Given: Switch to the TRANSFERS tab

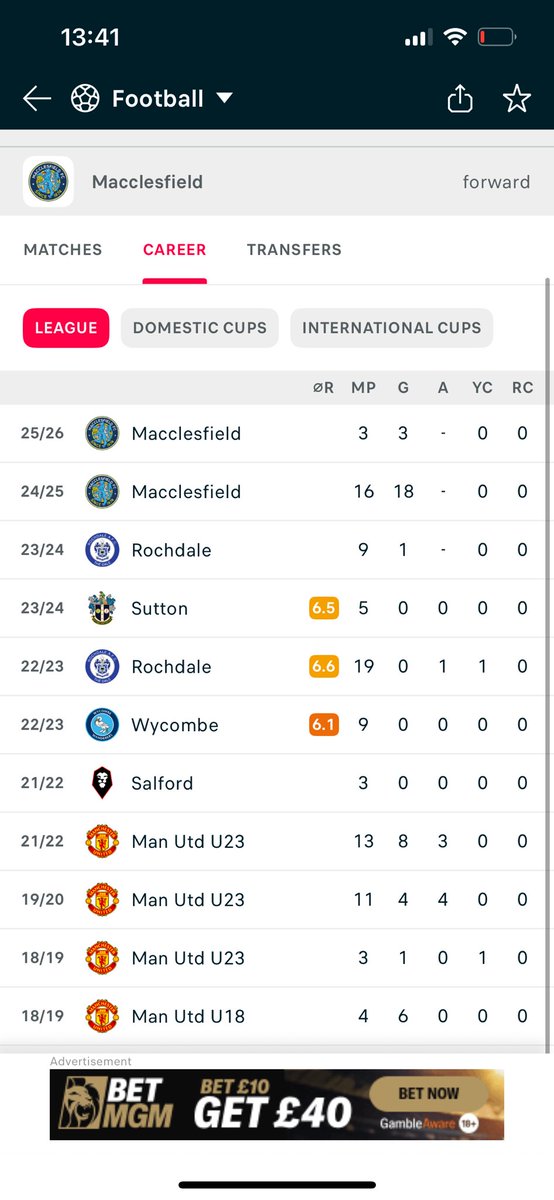Looking at the screenshot, I should coord(294,249).
